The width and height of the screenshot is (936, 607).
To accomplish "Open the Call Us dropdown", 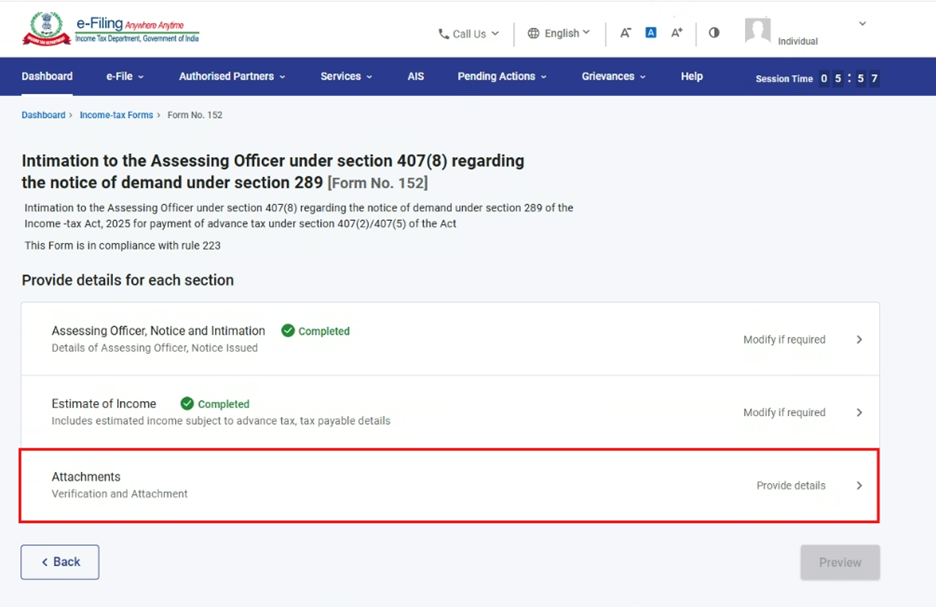I will point(468,34).
